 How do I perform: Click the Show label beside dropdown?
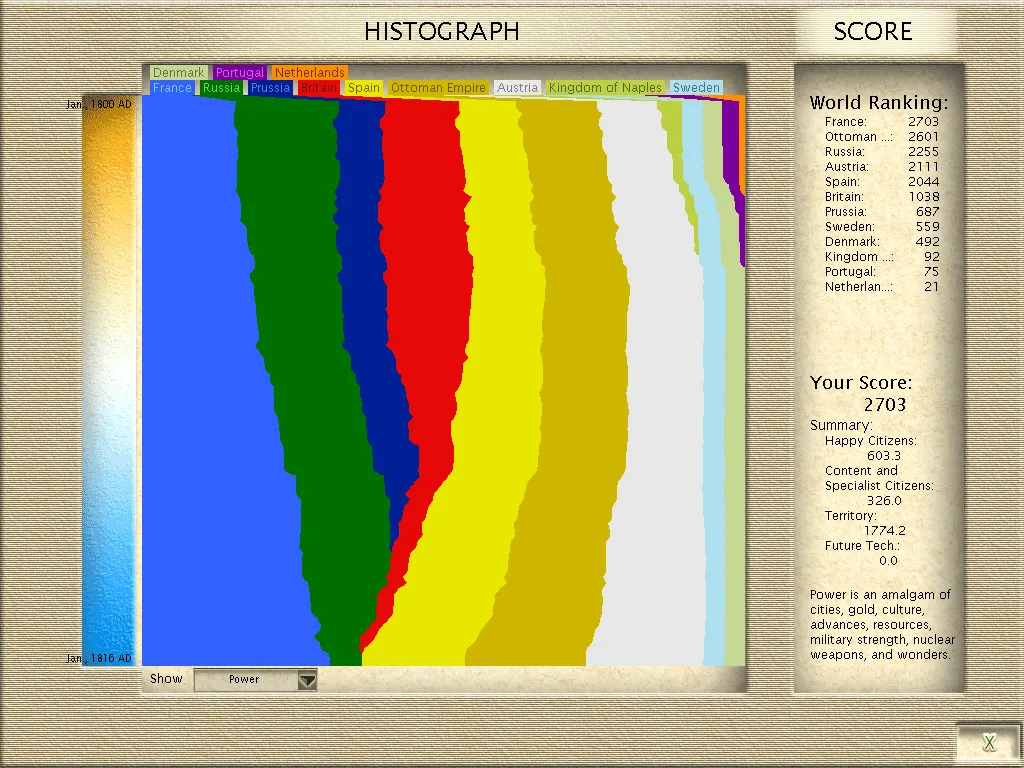pos(166,679)
